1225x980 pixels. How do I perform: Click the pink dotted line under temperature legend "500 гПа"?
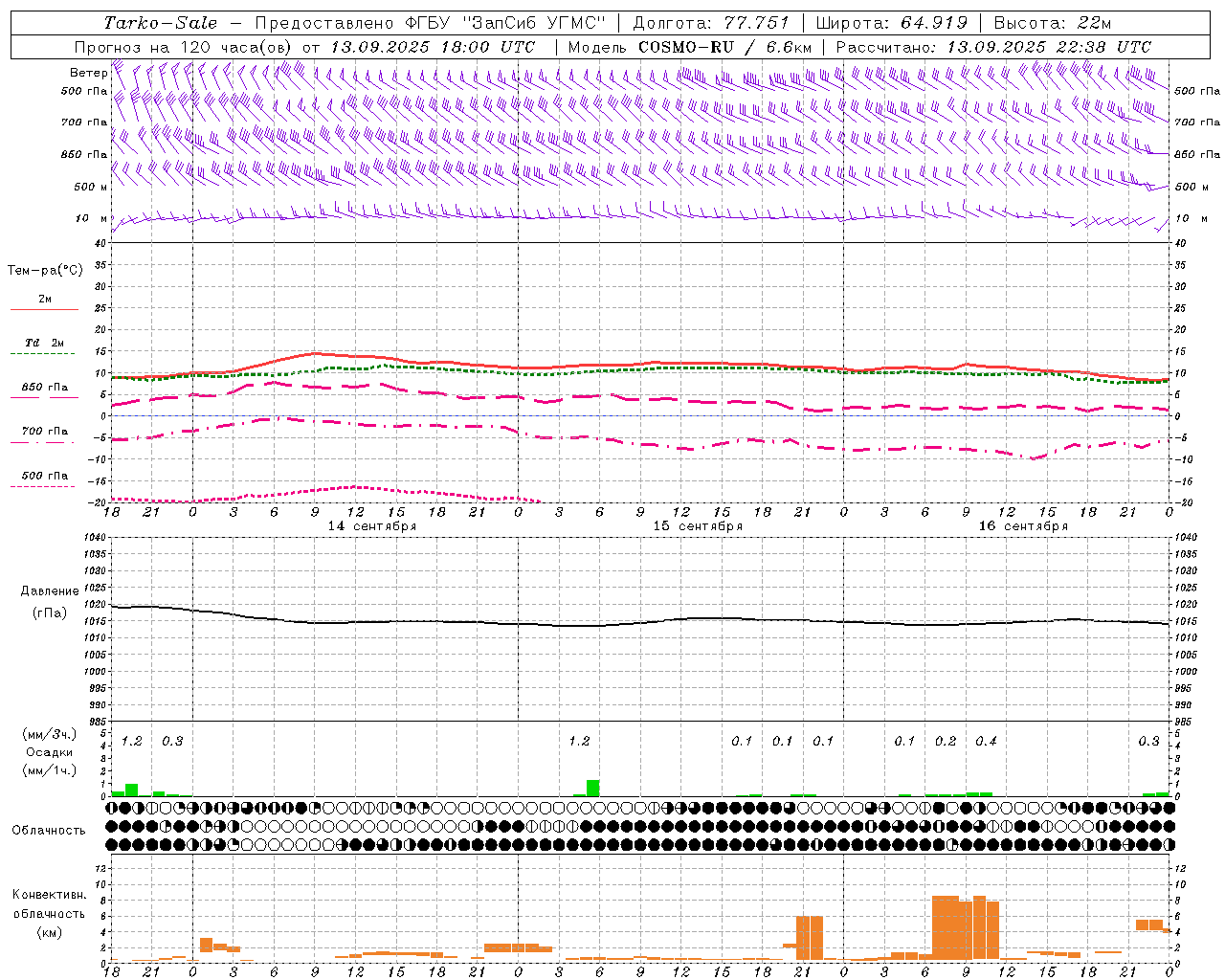click(x=43, y=487)
